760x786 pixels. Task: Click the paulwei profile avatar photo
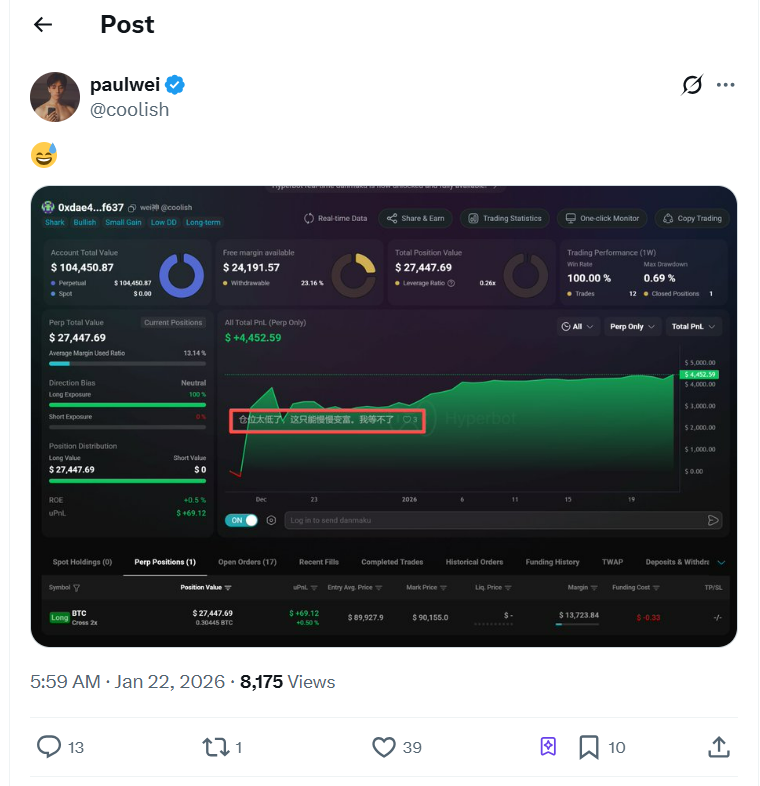tap(54, 97)
